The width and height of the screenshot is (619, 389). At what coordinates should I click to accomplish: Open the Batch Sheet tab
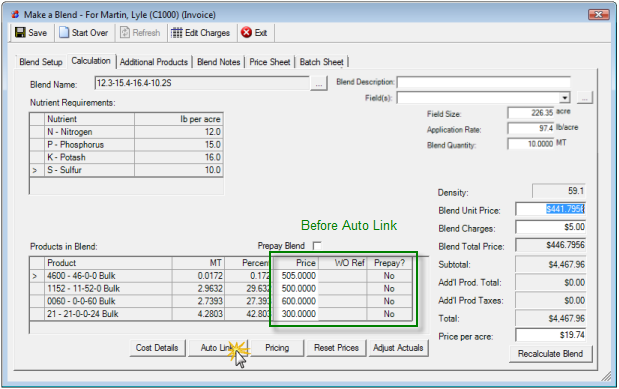[x=321, y=62]
